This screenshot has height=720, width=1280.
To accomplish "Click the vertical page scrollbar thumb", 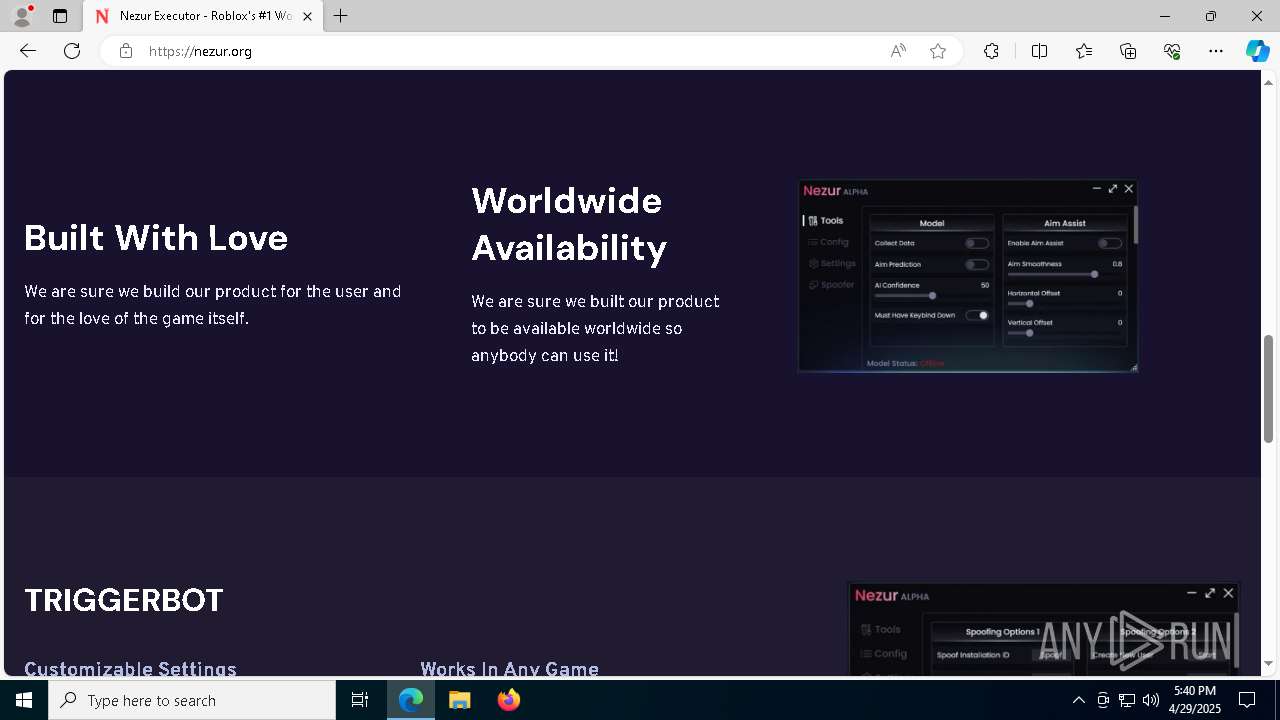I will 1268,388.
